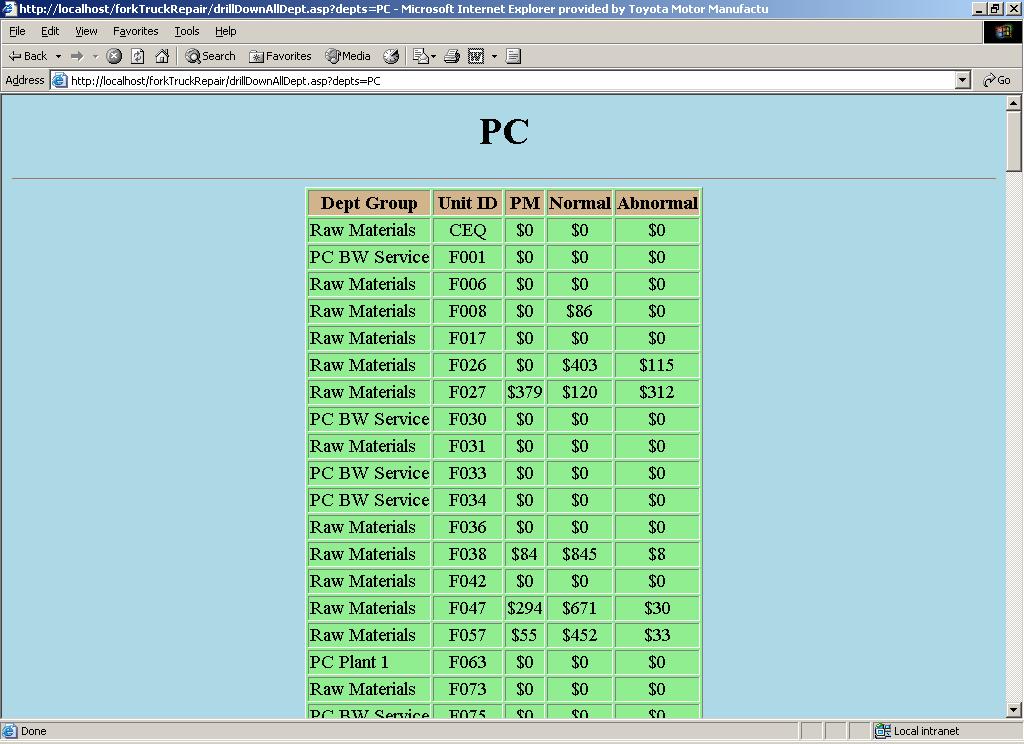Screen dimensions: 1024x744
Task: Click the Abnormal column header
Action: pos(658,203)
